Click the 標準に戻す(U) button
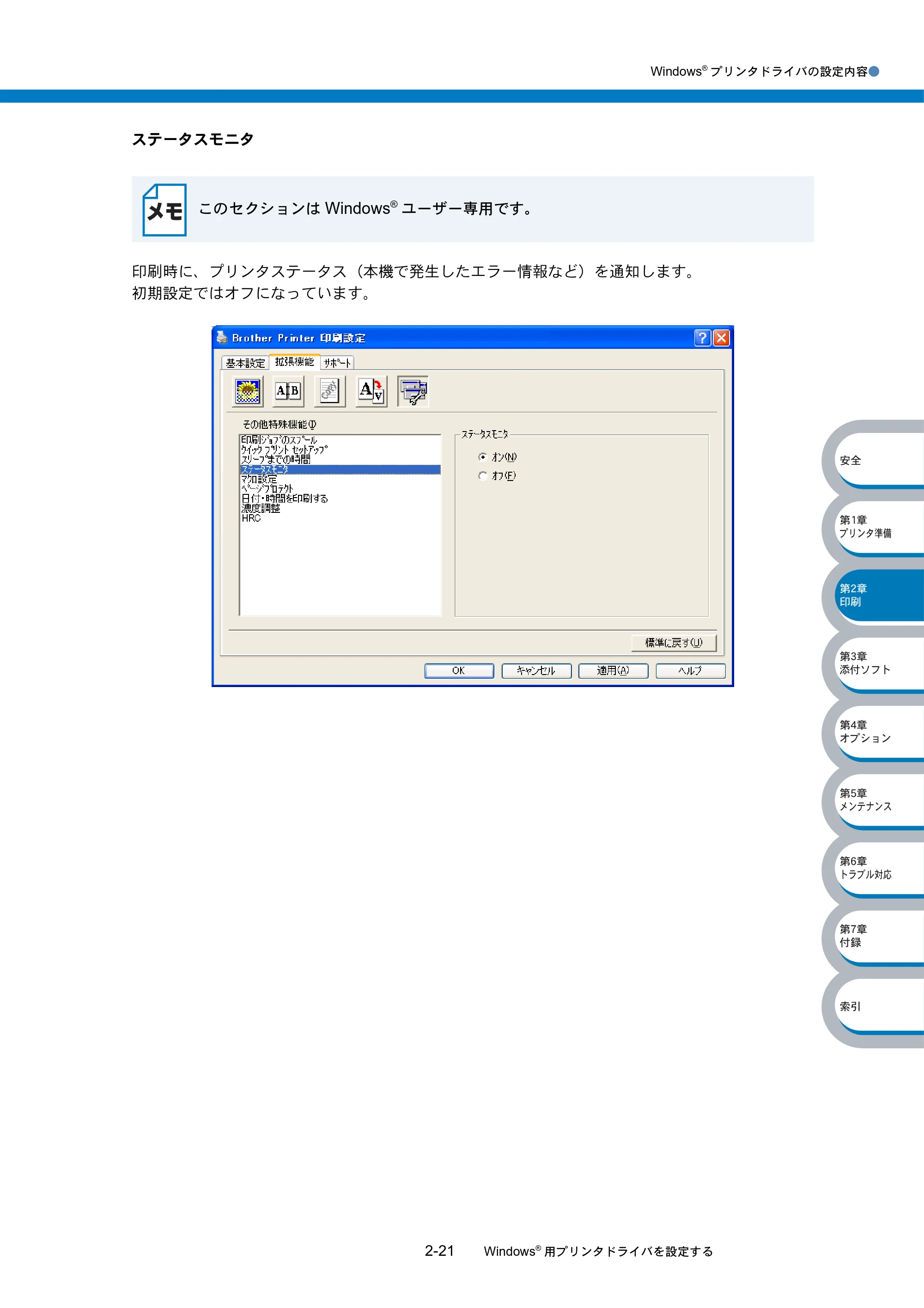Viewport: 924px width, 1308px height. coord(674,643)
